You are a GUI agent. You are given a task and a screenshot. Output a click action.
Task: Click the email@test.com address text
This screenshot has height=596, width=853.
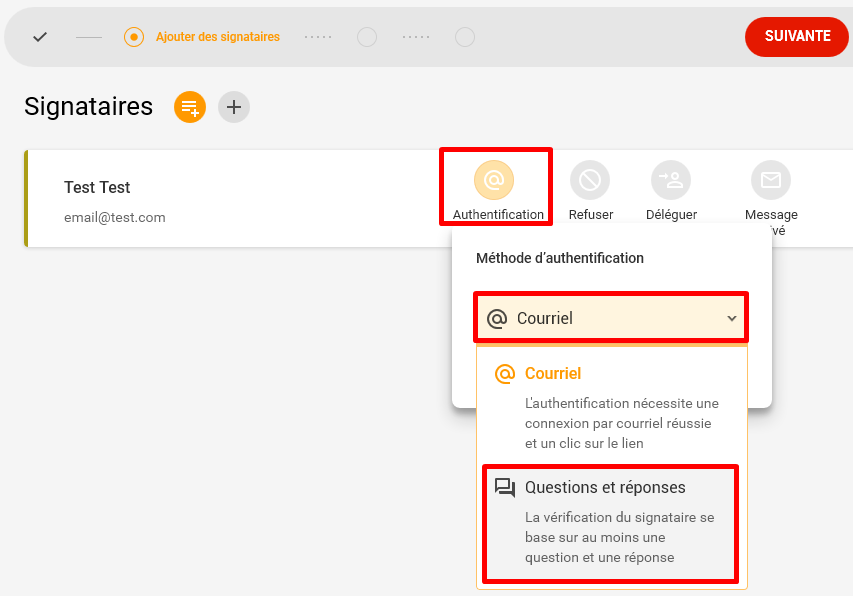pos(115,218)
